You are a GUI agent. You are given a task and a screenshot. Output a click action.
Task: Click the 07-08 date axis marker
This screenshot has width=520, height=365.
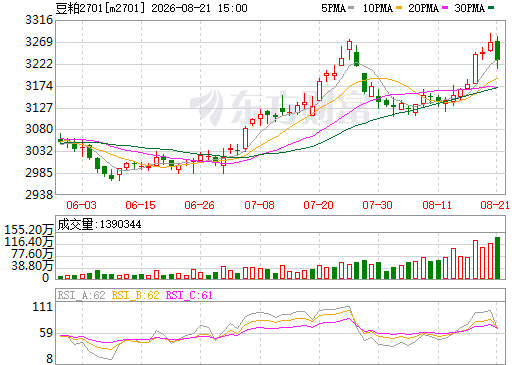(x=259, y=205)
